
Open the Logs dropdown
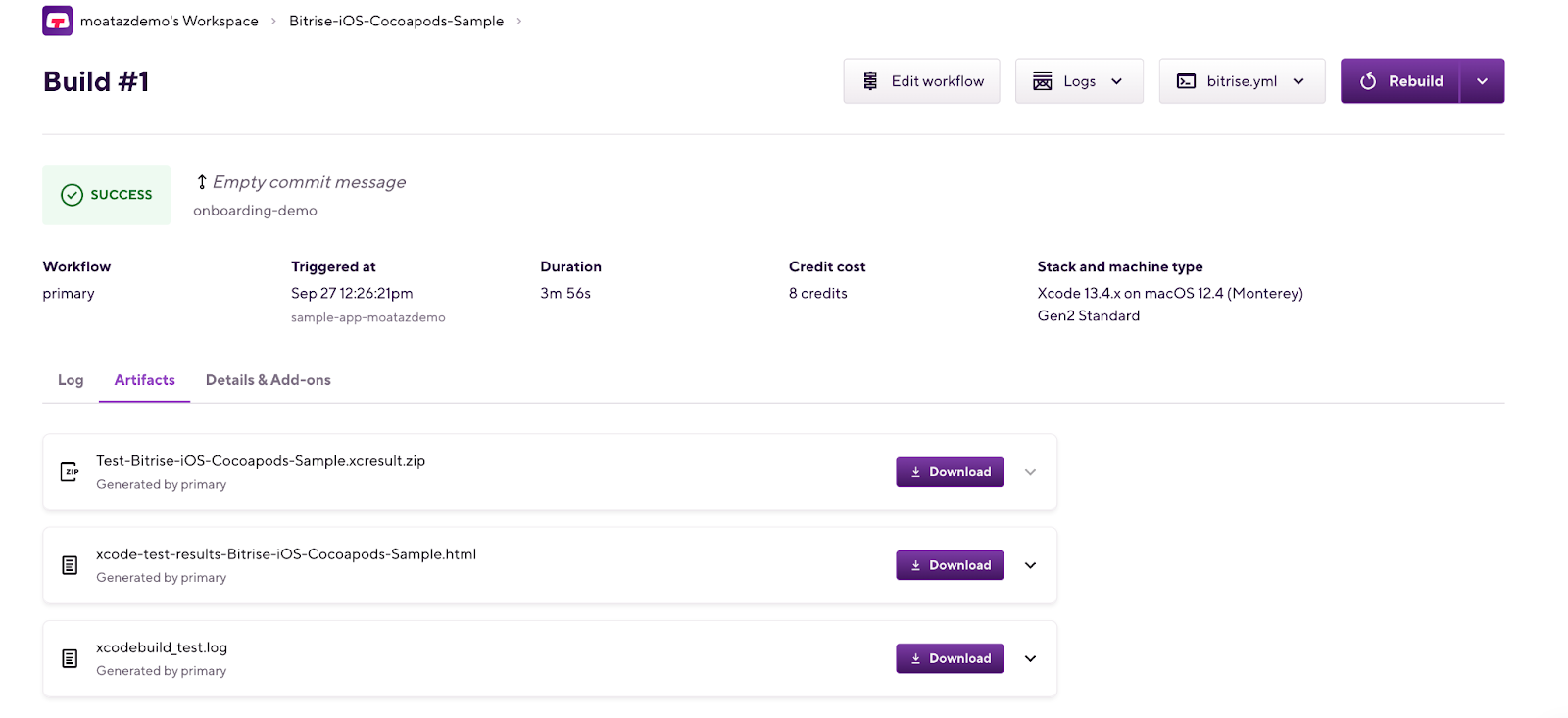[x=1079, y=81]
